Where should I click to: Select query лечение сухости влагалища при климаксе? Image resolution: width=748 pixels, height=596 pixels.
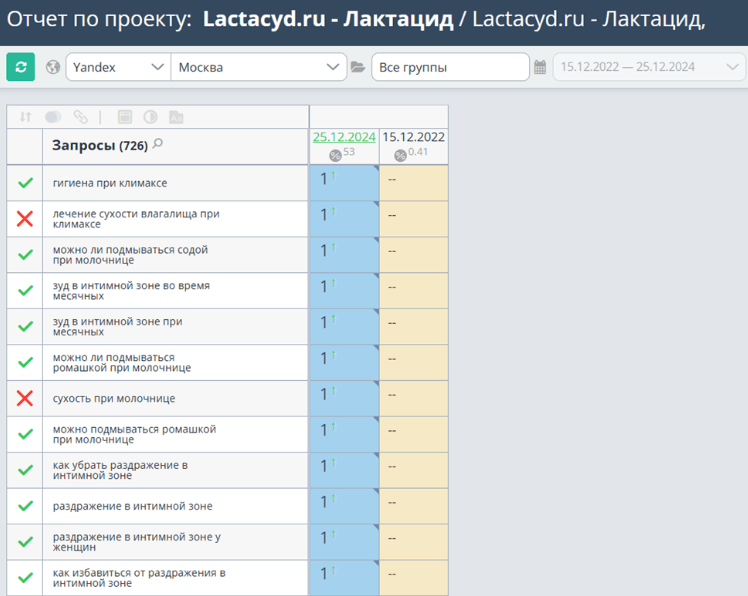(x=136, y=219)
